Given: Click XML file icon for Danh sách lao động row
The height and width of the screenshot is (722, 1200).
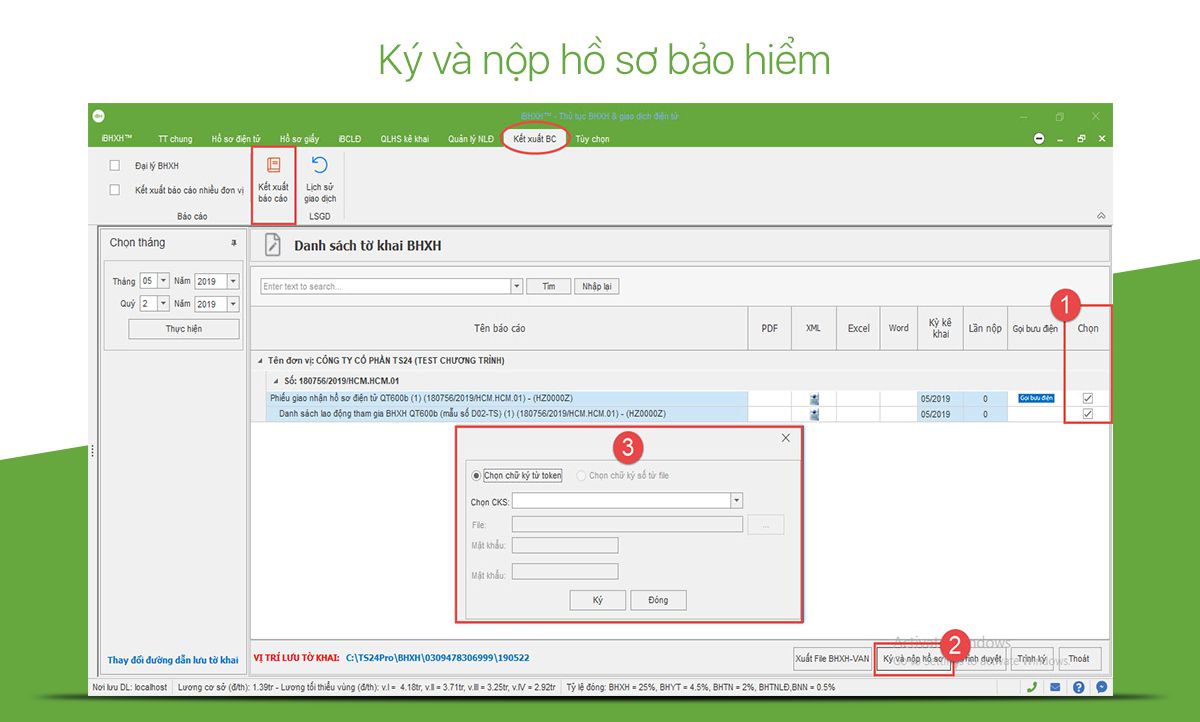Looking at the screenshot, I should (x=814, y=414).
